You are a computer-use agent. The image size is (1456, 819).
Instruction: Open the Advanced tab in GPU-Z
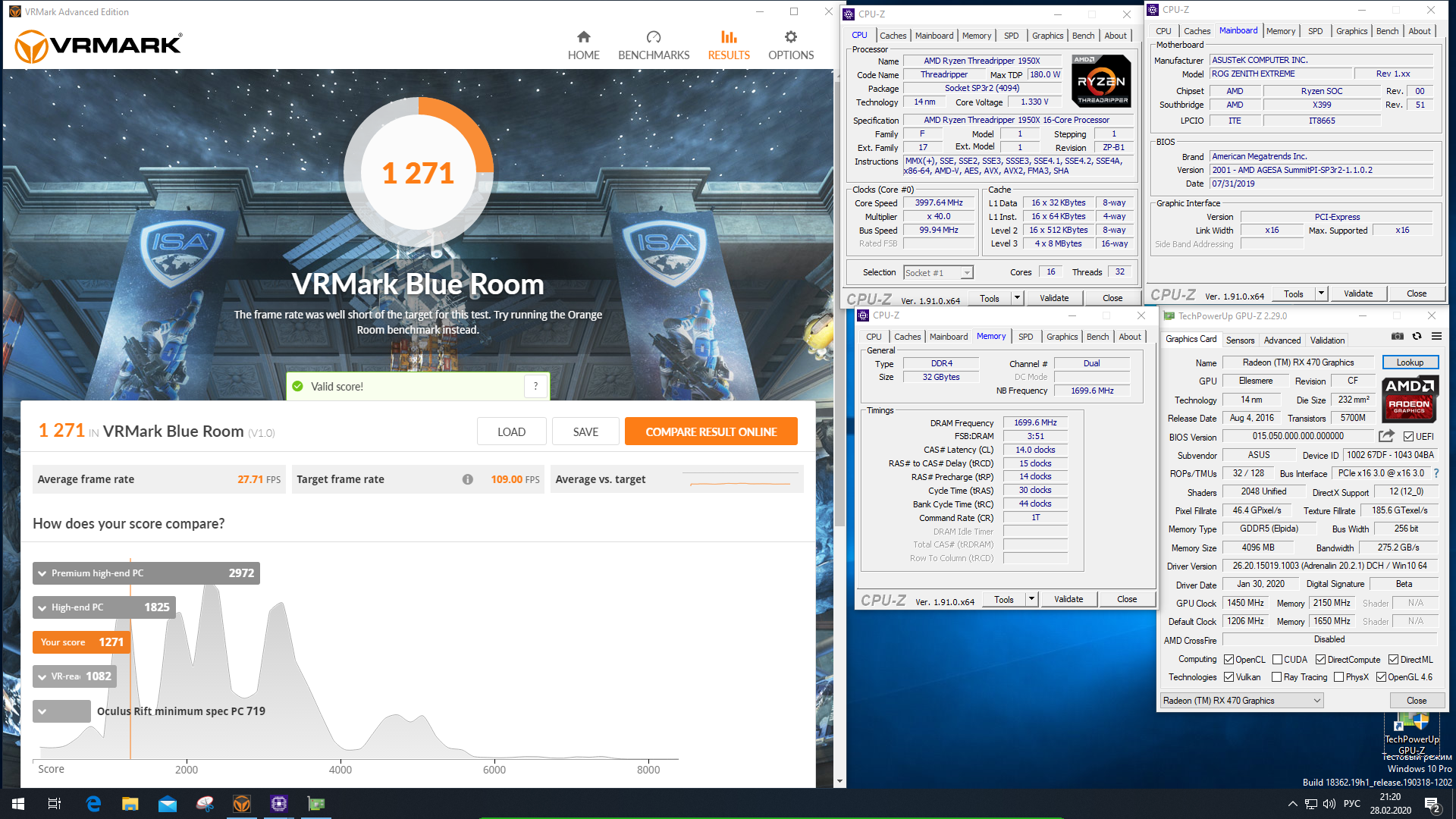click(1282, 340)
